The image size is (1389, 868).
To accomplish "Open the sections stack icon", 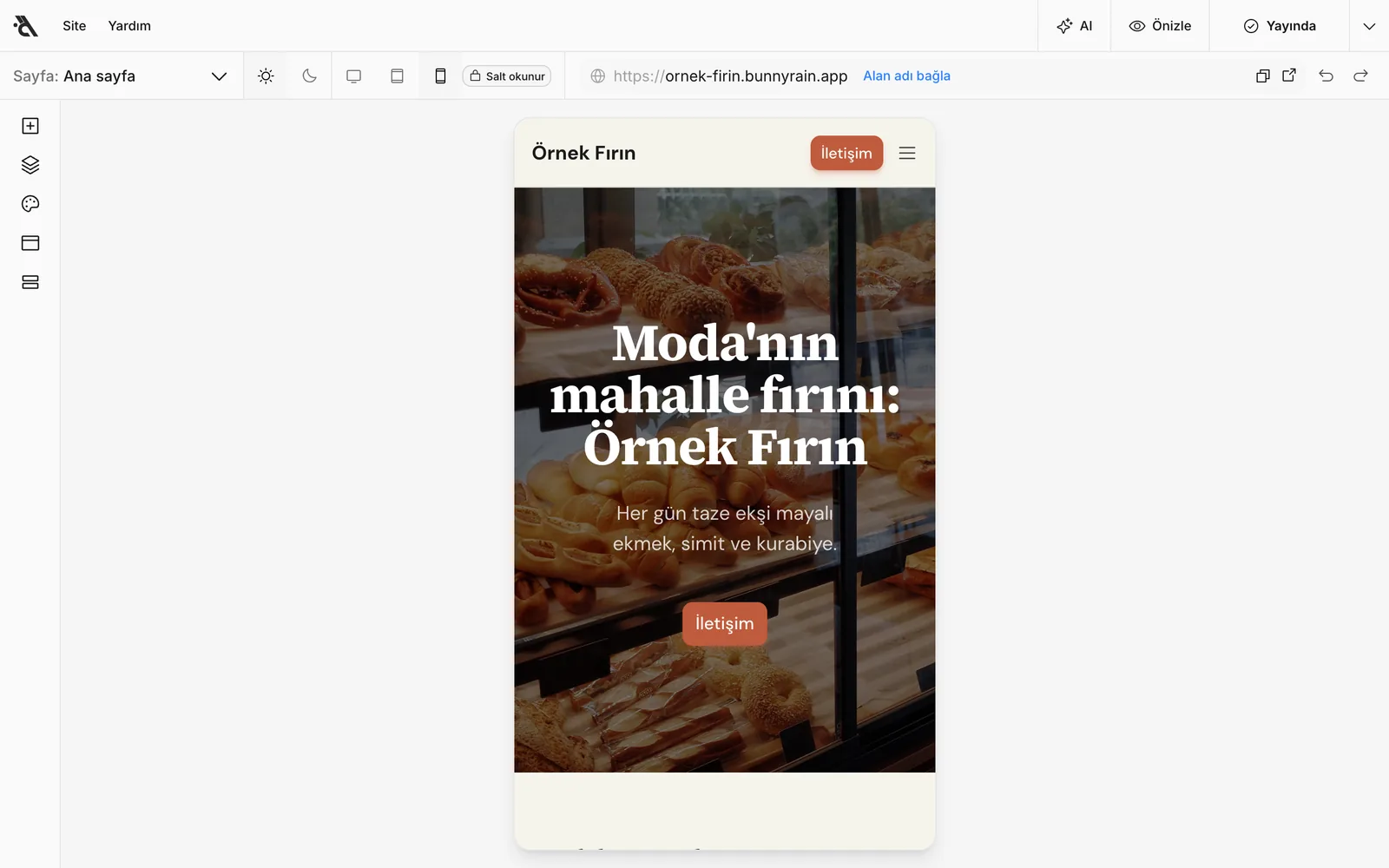I will [x=30, y=282].
